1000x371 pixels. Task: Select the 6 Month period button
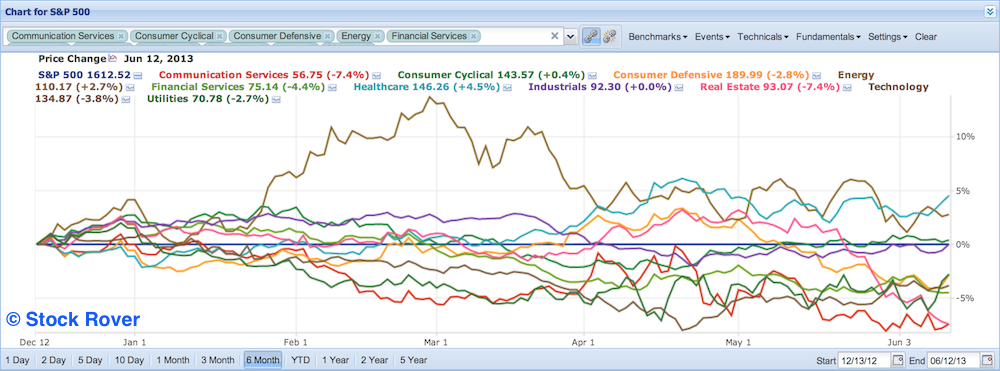tap(262, 360)
